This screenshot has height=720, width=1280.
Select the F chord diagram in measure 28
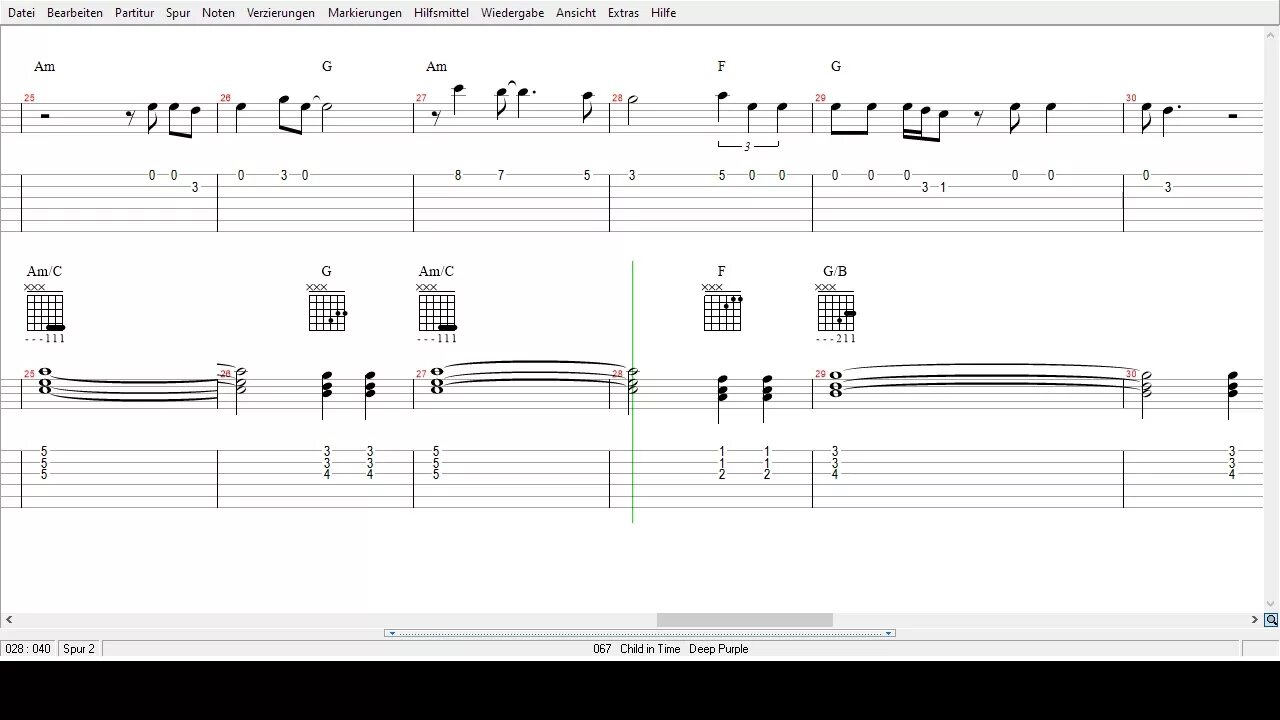point(722,308)
